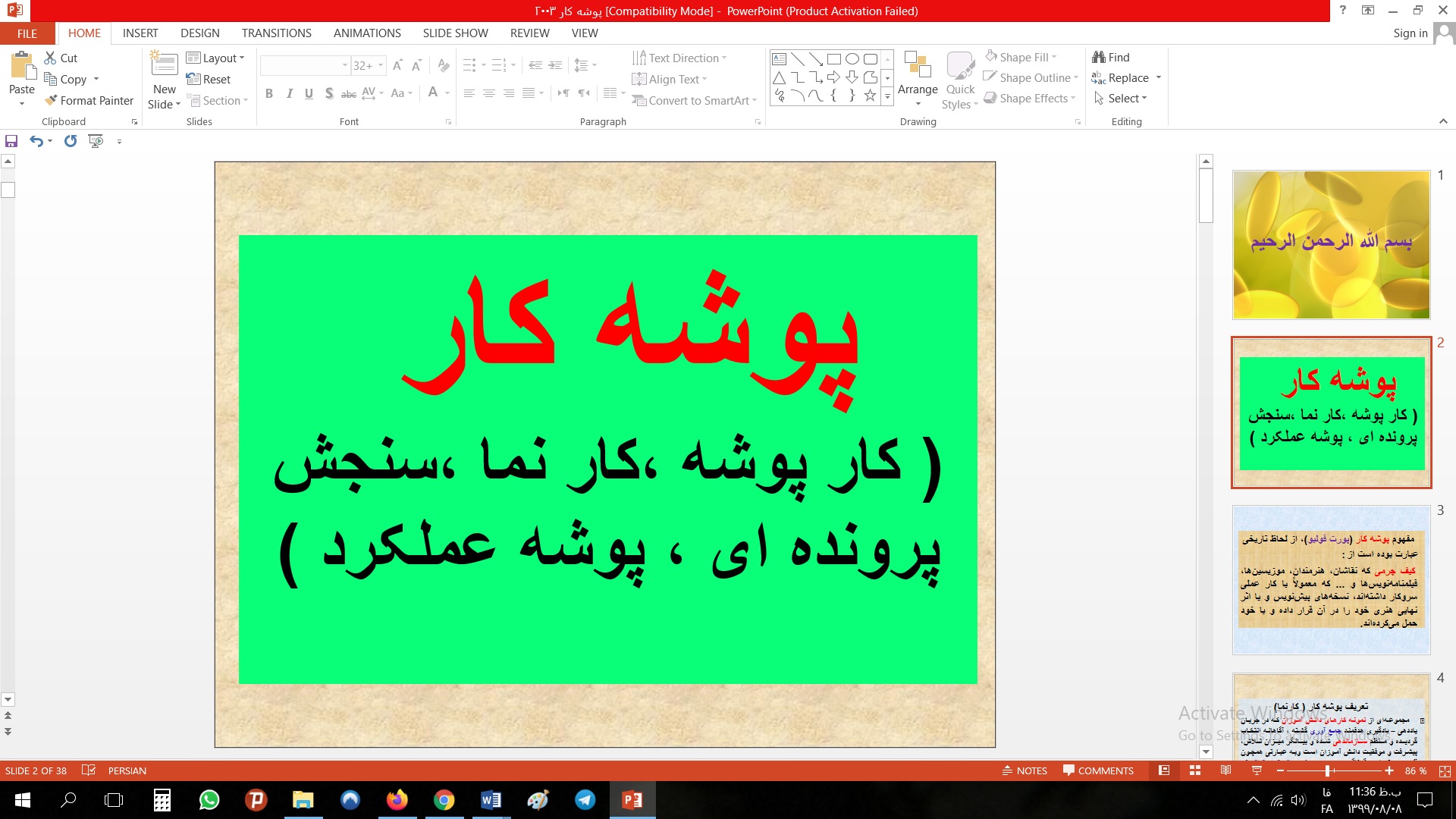1456x819 pixels.
Task: Switch to Slide Sorter view icon
Action: click(1195, 770)
